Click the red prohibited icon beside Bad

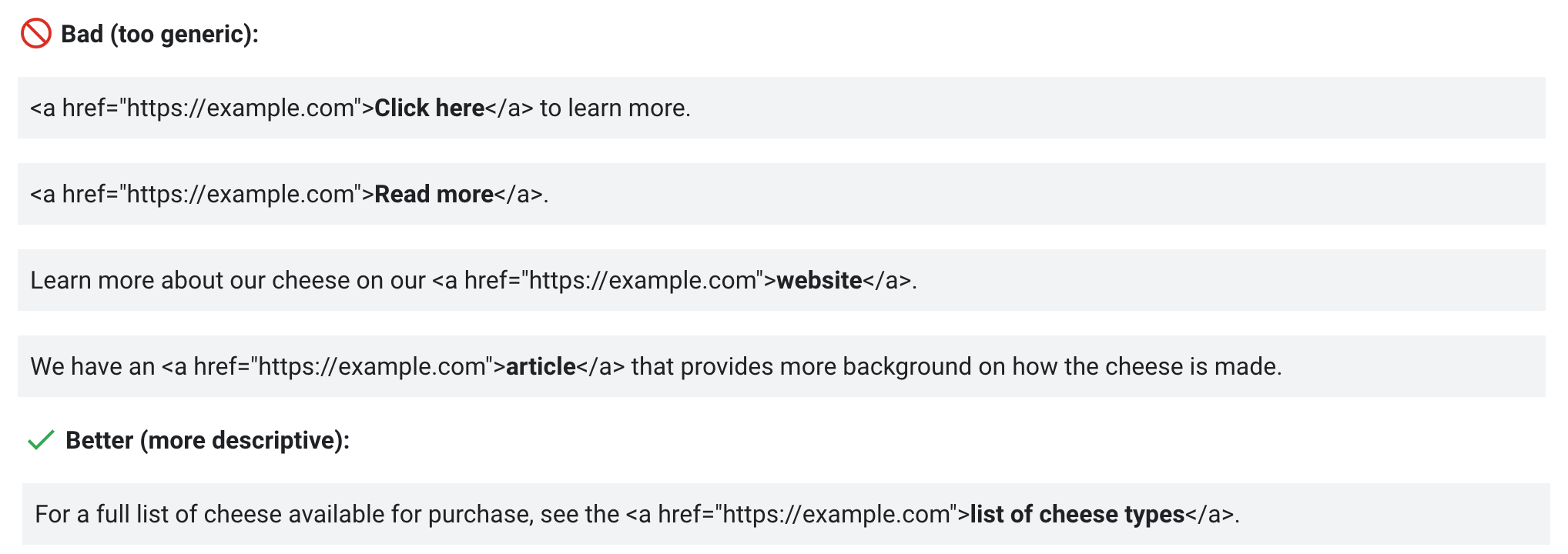point(35,34)
